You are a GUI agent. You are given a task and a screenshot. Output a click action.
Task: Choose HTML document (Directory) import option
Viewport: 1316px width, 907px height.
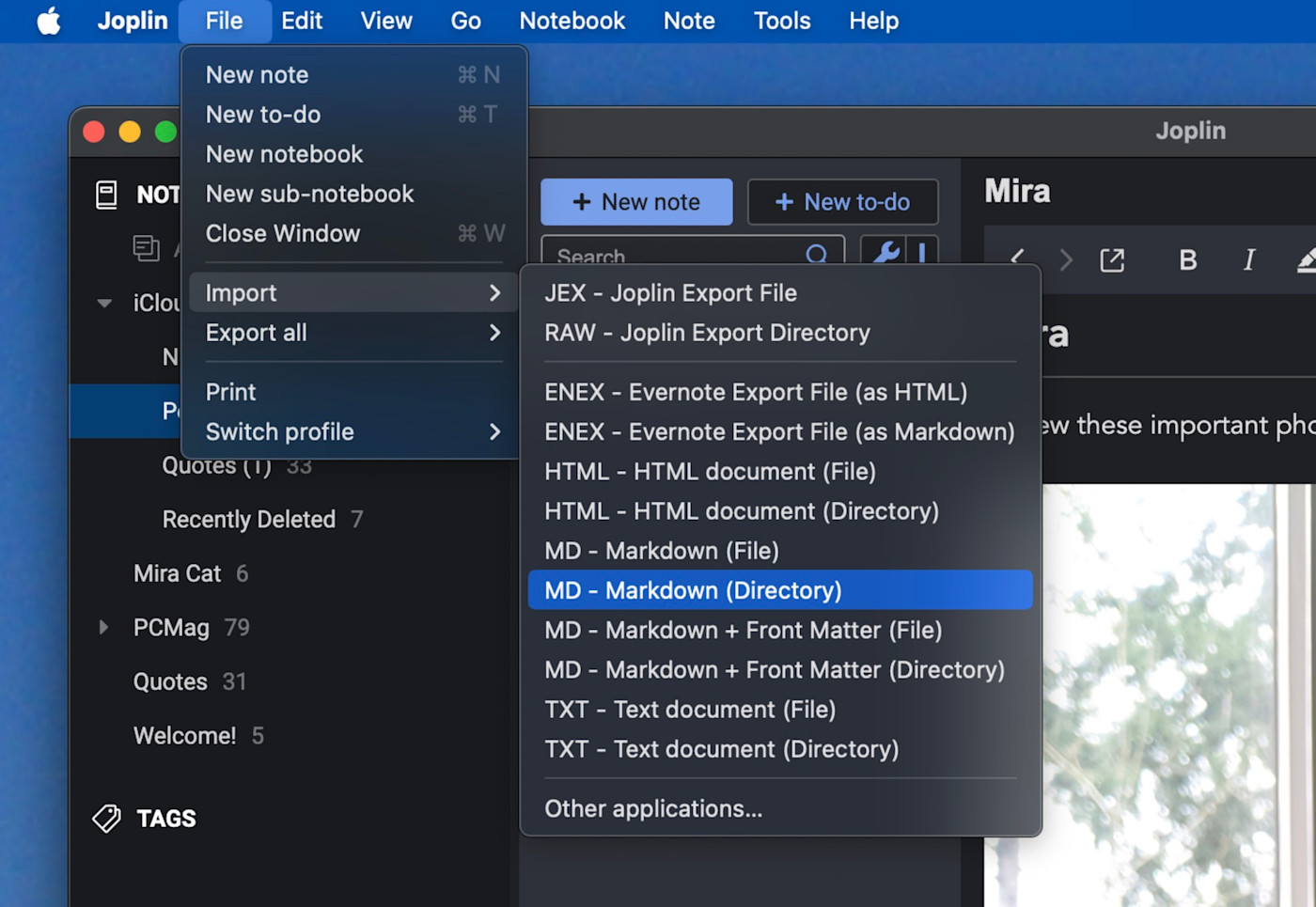point(780,510)
